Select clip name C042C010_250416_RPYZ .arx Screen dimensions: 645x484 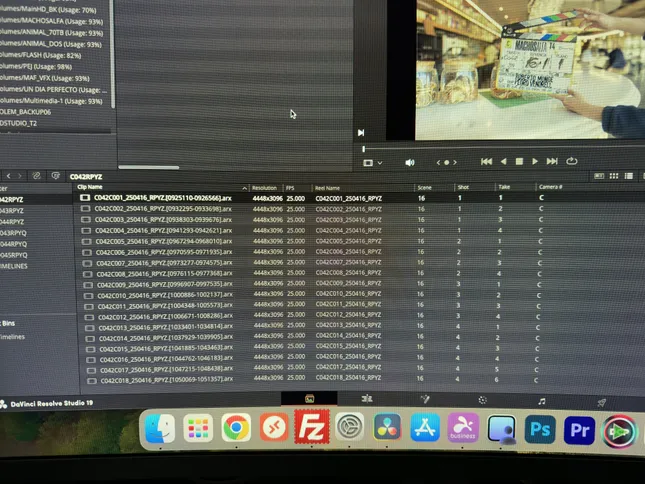165,295
